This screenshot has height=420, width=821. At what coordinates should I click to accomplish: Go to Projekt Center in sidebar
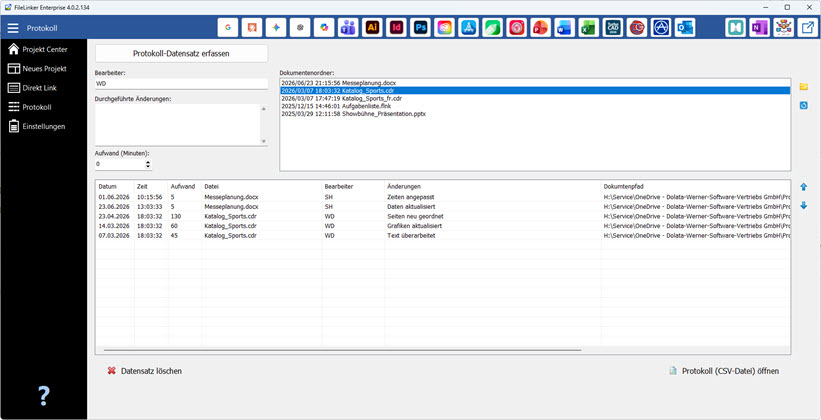pyautogui.click(x=38, y=50)
